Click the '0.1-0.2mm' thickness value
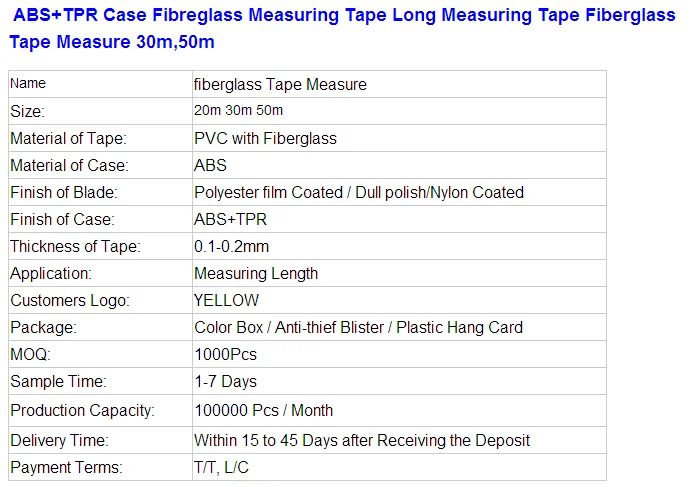This screenshot has width=692, height=487. point(231,246)
